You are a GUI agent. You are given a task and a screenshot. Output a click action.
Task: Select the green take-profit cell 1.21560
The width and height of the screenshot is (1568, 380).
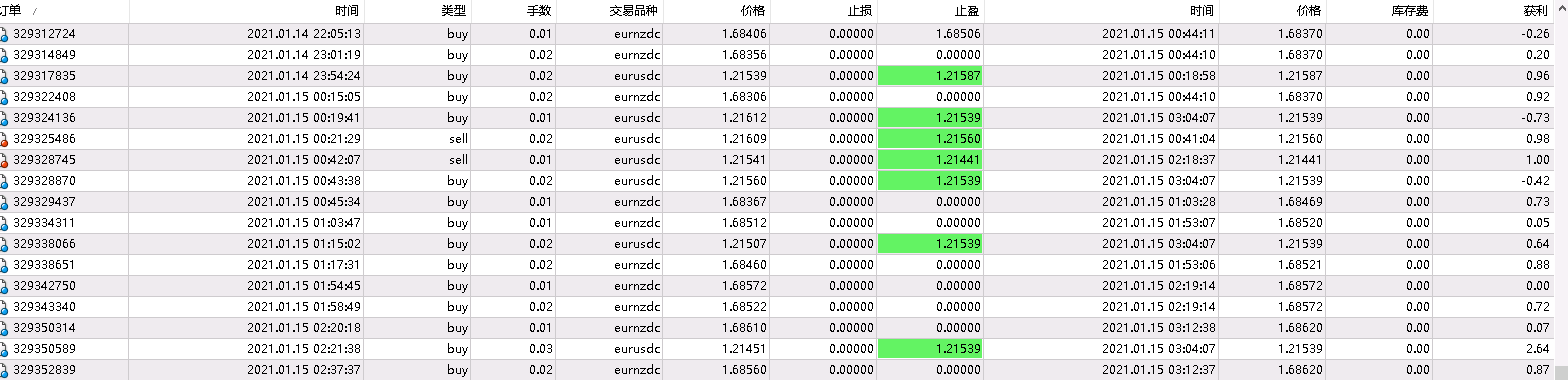930,138
